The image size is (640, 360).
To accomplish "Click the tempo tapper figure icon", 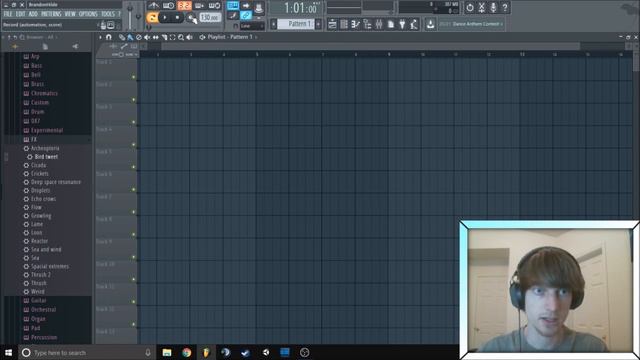I will [414, 24].
